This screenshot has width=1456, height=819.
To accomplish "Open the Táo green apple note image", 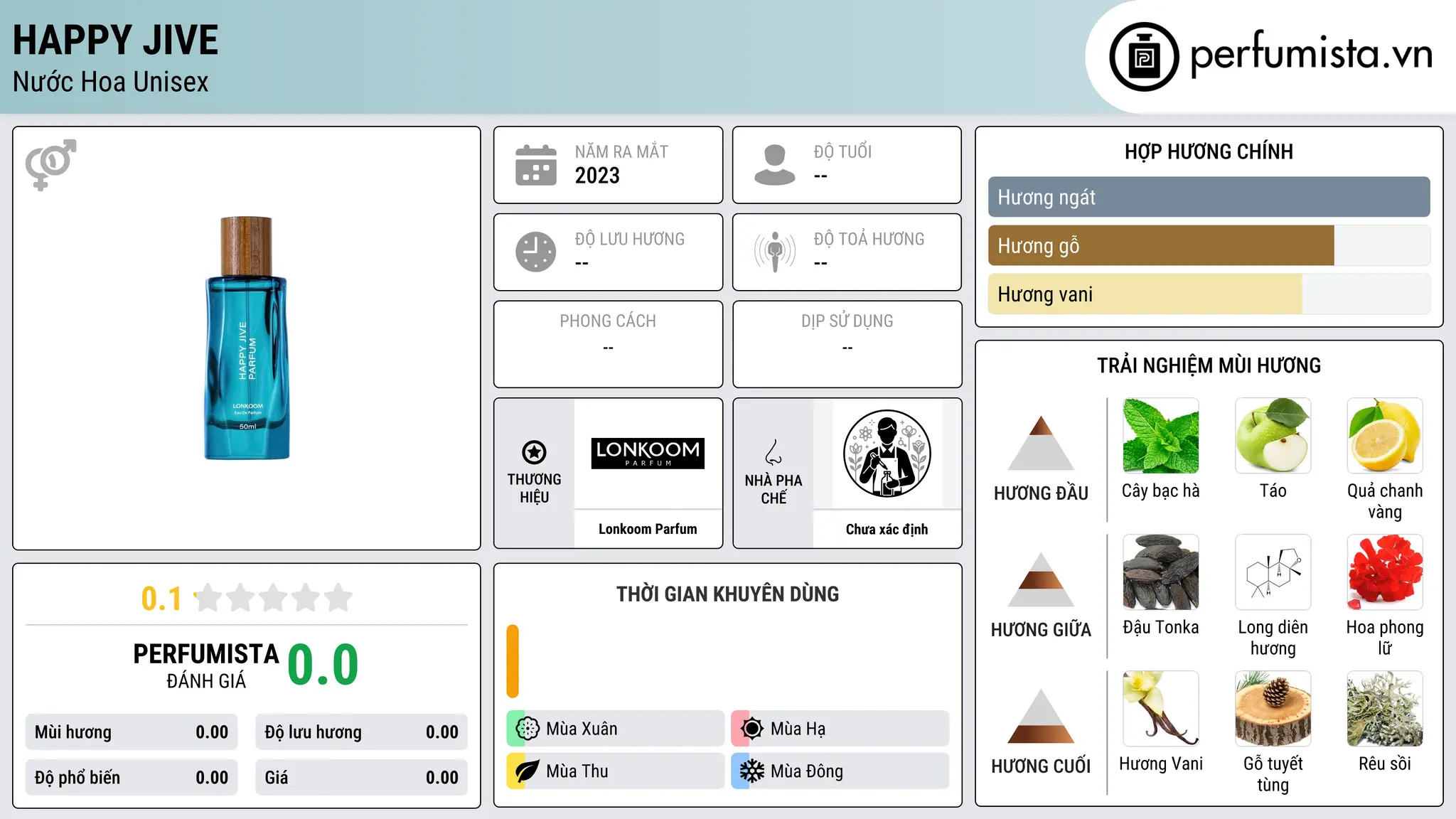I will pyautogui.click(x=1273, y=436).
